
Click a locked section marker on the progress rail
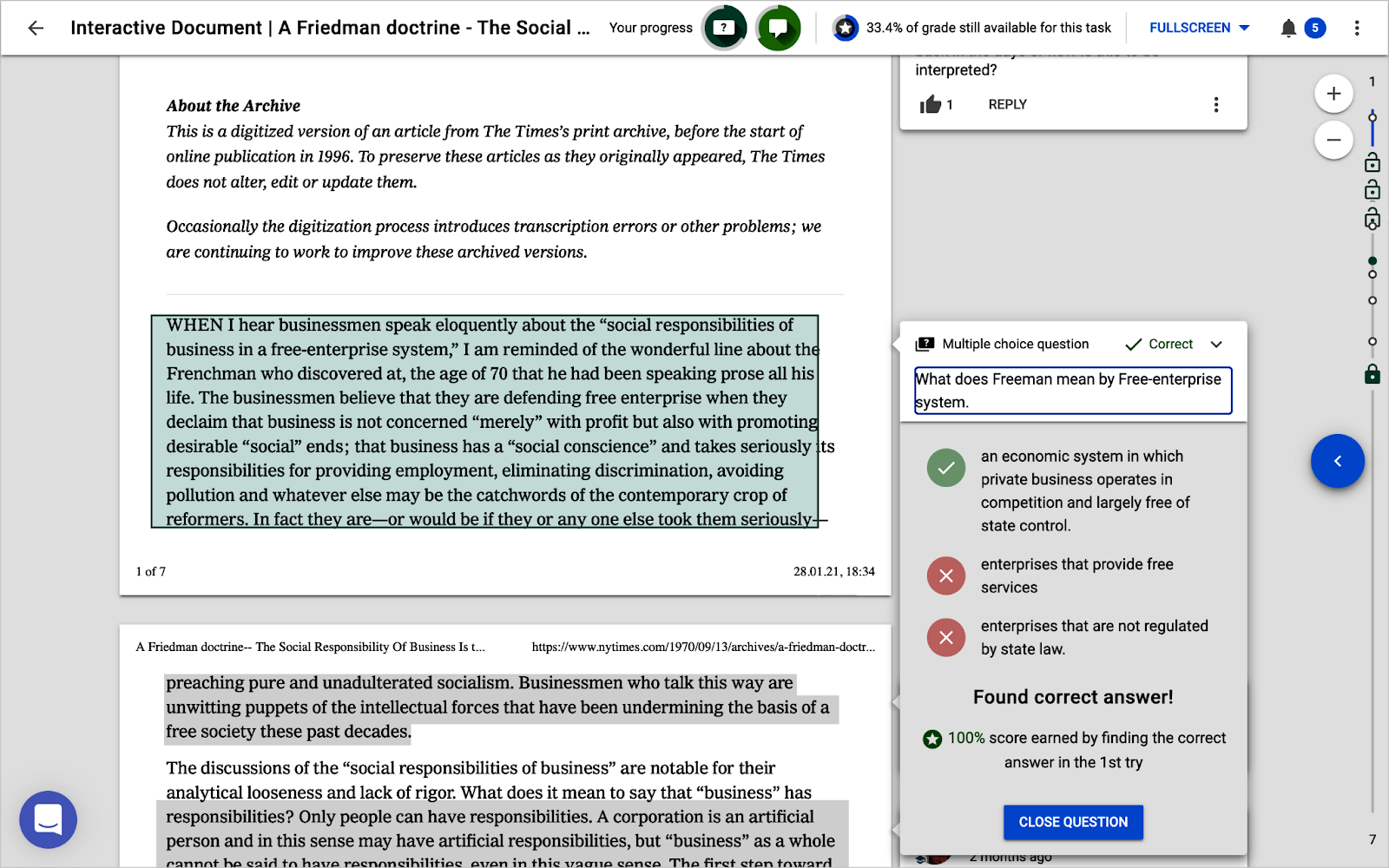[x=1372, y=374]
